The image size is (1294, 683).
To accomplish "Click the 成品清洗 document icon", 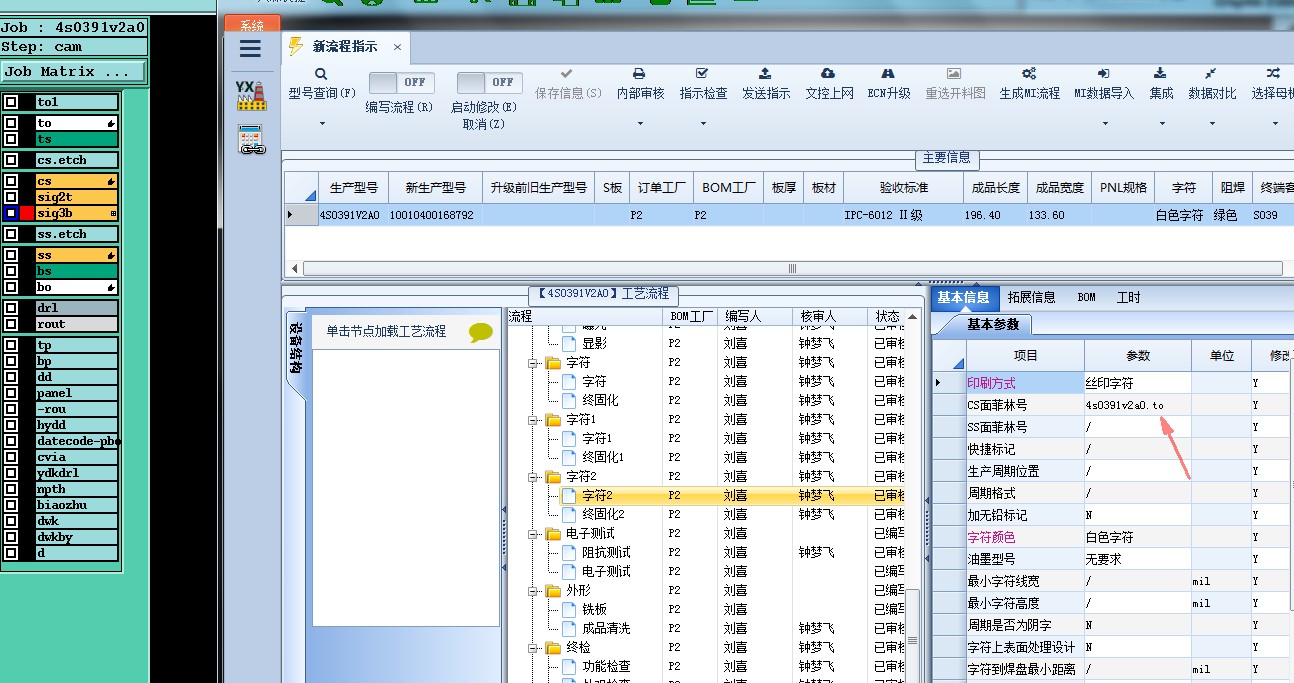I will coord(569,628).
